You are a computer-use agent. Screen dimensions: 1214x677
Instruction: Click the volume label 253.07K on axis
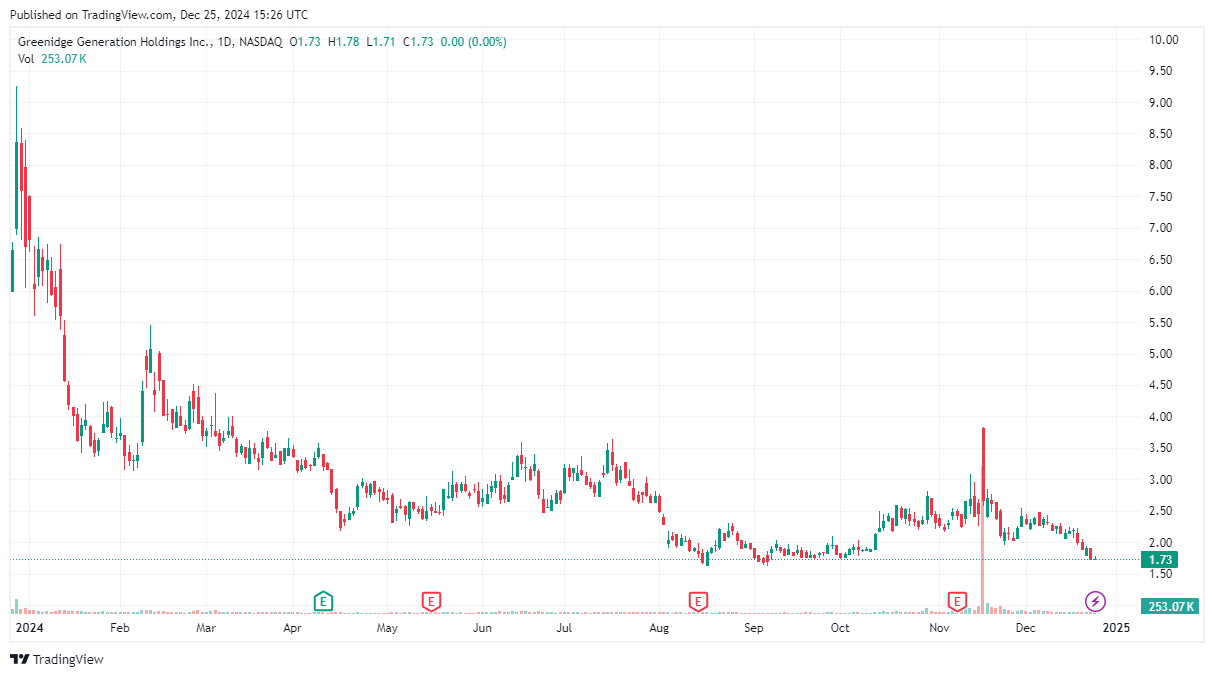click(x=1171, y=606)
